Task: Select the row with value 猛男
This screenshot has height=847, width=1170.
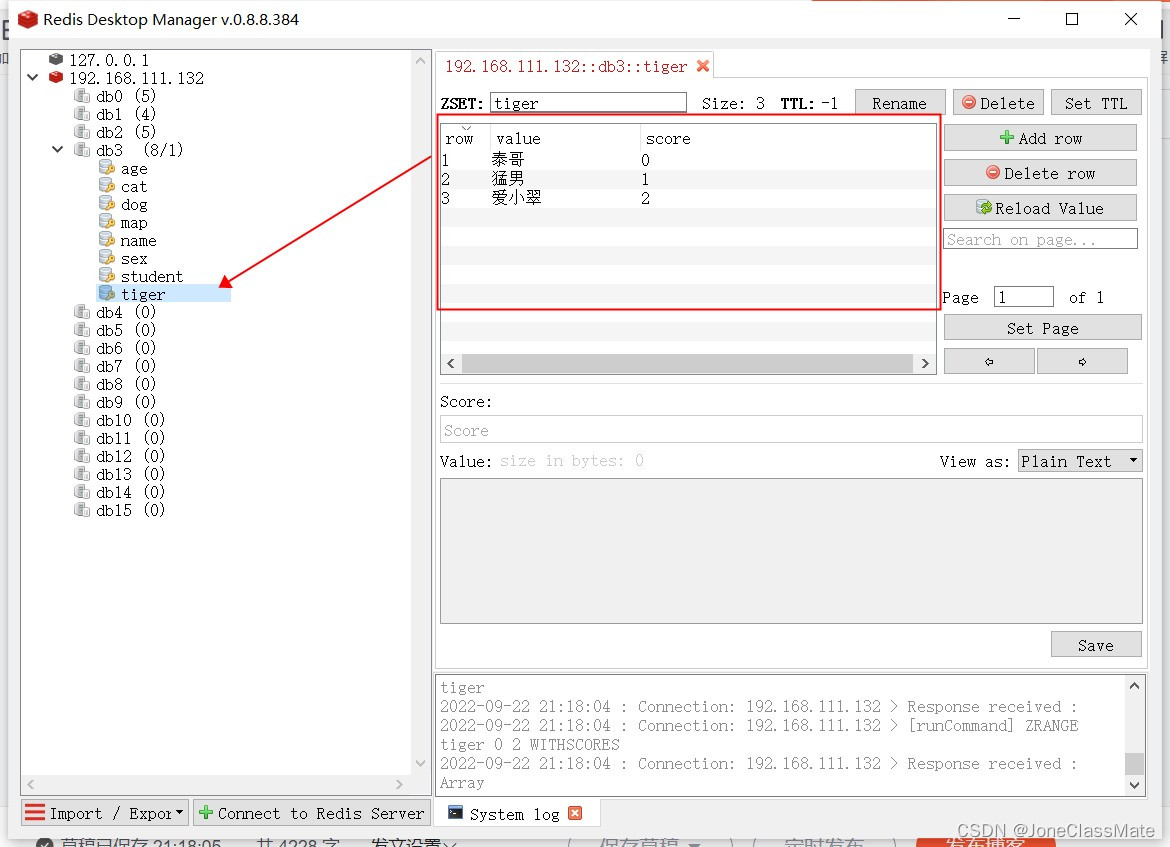Action: tap(688, 179)
